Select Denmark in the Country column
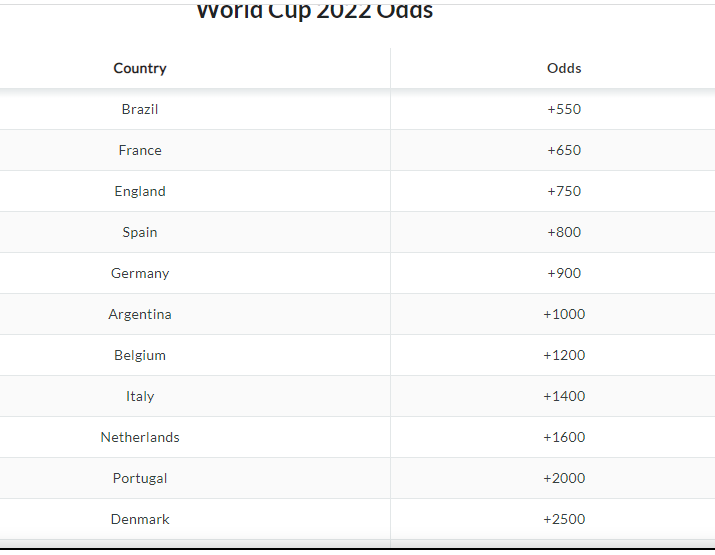The image size is (715, 555). click(x=140, y=519)
